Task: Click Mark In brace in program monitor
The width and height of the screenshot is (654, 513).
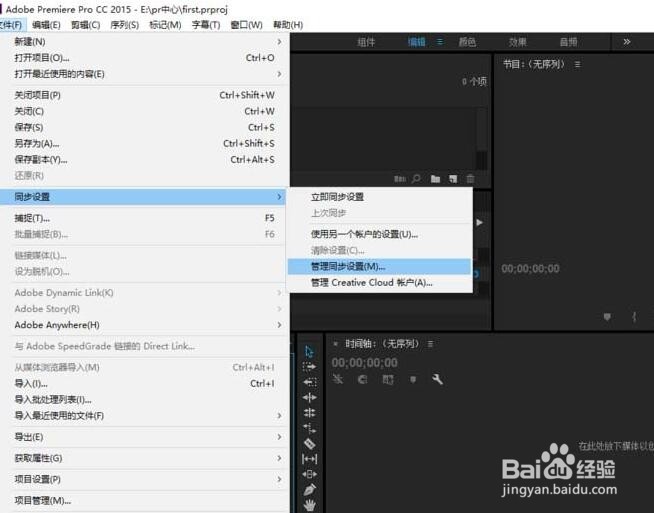Action: 634,317
